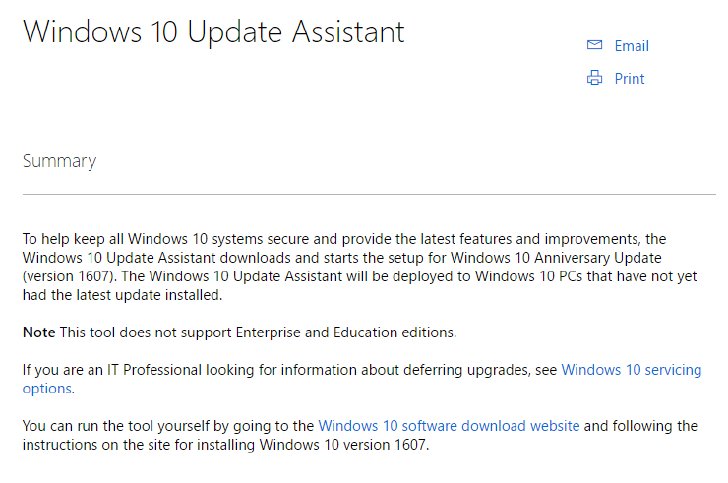The width and height of the screenshot is (728, 483).
Task: Click the Summary section heading
Action: point(59,161)
